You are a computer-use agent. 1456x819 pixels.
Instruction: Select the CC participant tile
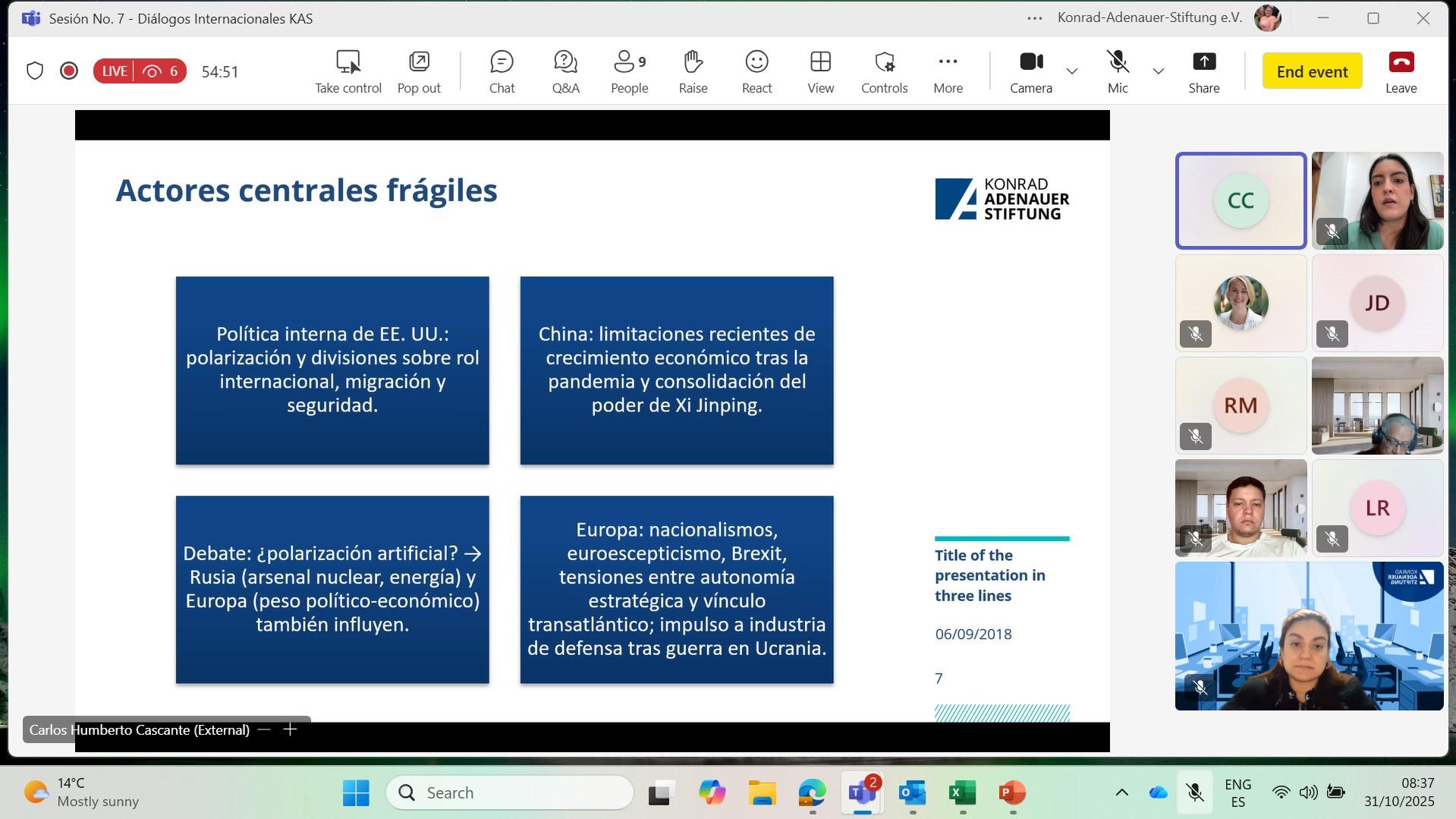coord(1241,200)
